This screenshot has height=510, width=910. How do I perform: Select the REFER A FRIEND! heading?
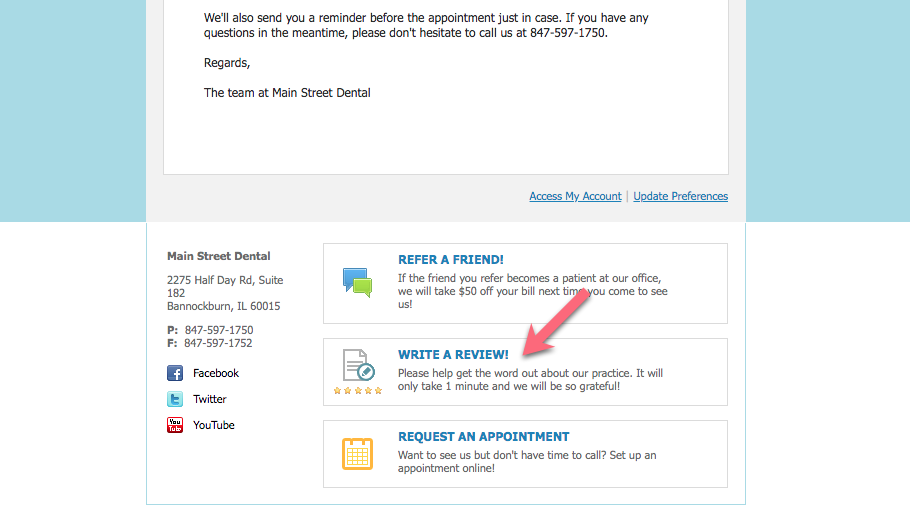click(x=450, y=260)
